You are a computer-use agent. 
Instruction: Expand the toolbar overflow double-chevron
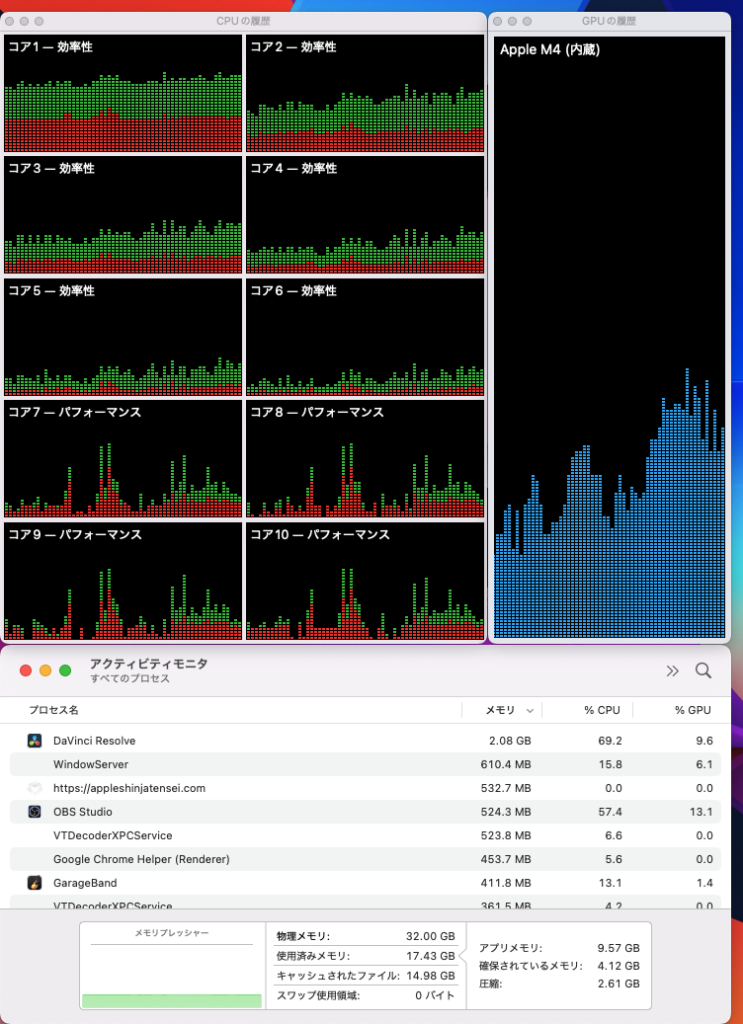click(x=672, y=671)
